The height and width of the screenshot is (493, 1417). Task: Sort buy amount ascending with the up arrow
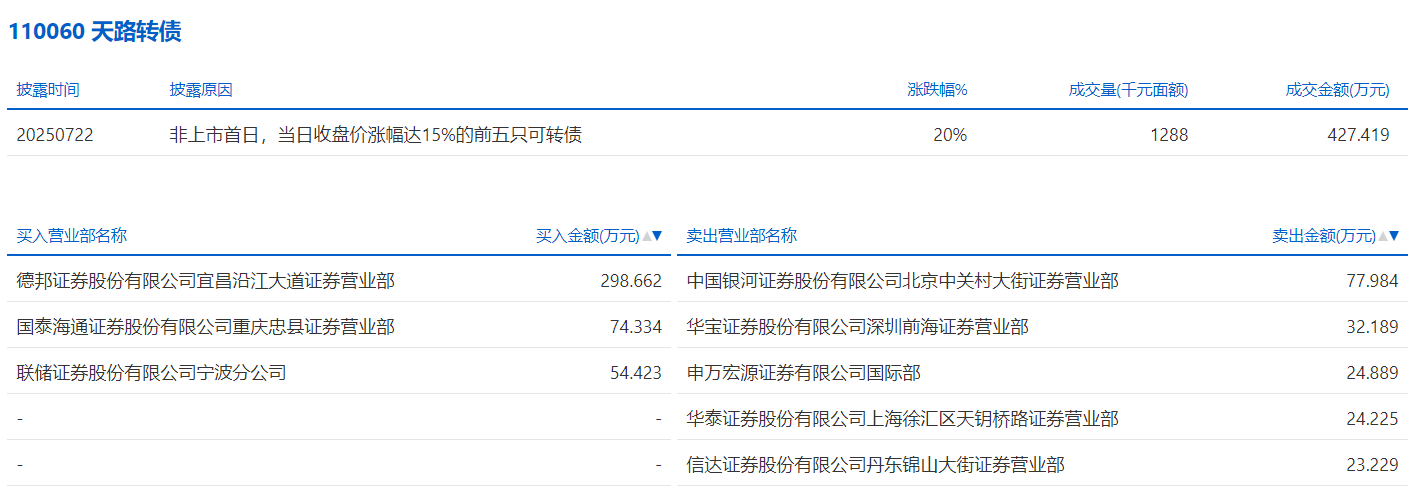click(646, 236)
